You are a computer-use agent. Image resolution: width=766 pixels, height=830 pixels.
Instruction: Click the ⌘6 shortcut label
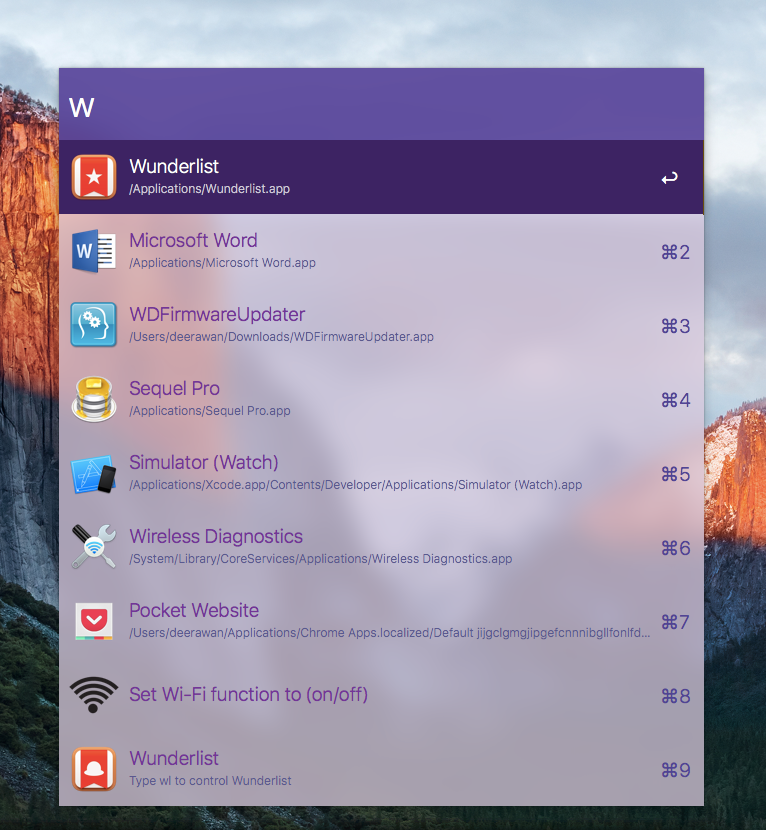click(675, 548)
